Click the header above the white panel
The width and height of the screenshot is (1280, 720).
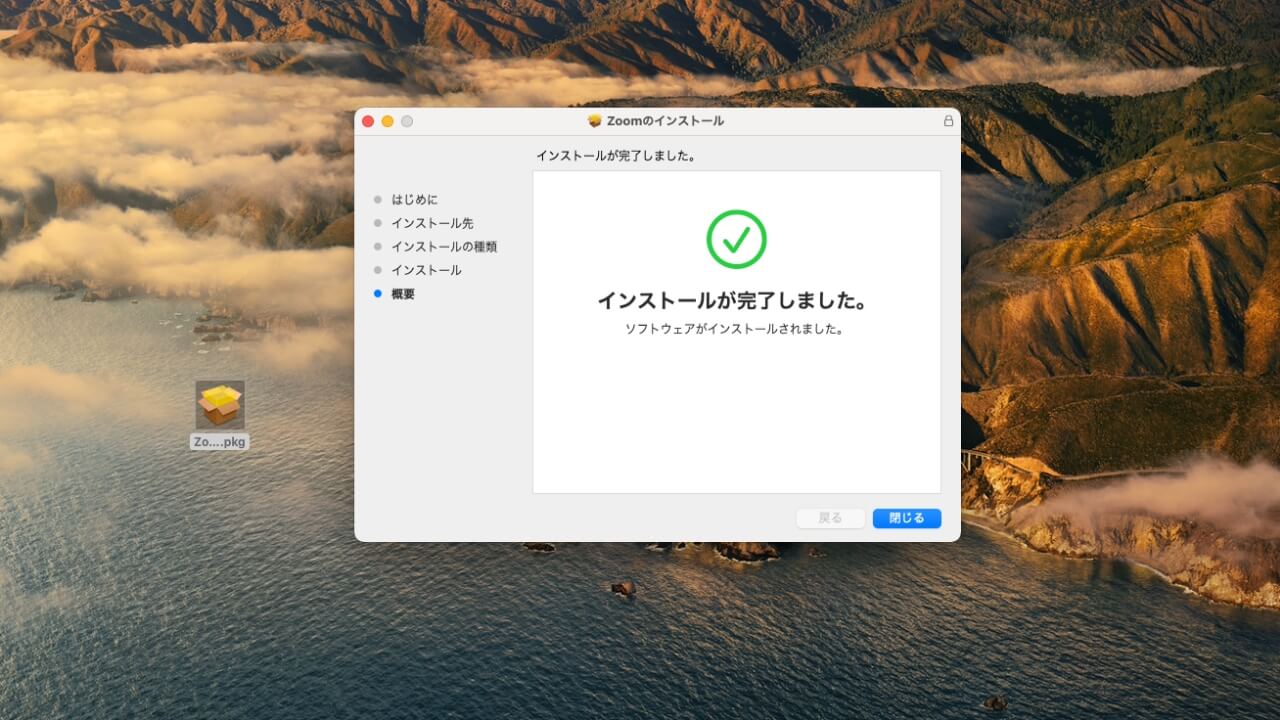[616, 156]
